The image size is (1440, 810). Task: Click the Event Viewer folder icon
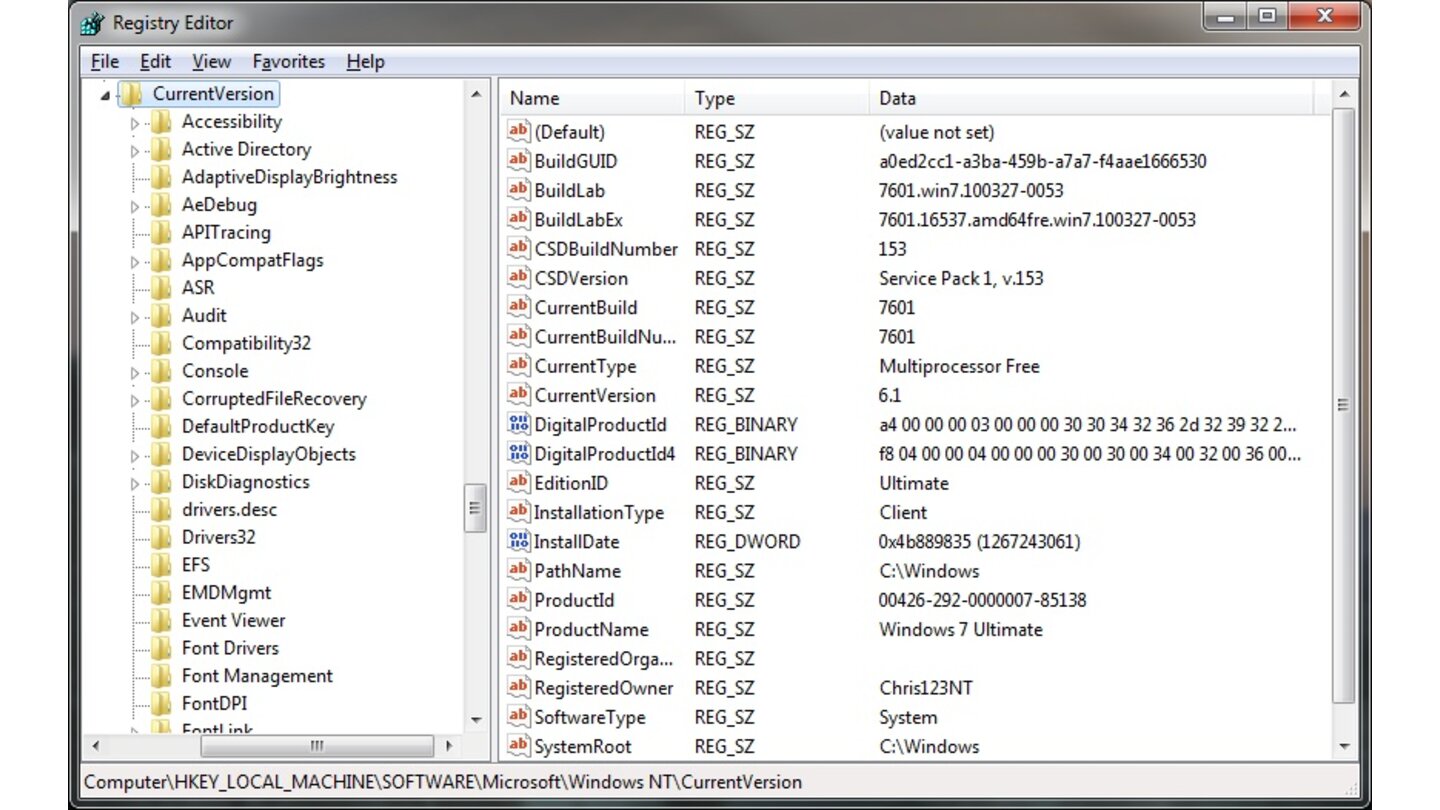click(x=161, y=620)
